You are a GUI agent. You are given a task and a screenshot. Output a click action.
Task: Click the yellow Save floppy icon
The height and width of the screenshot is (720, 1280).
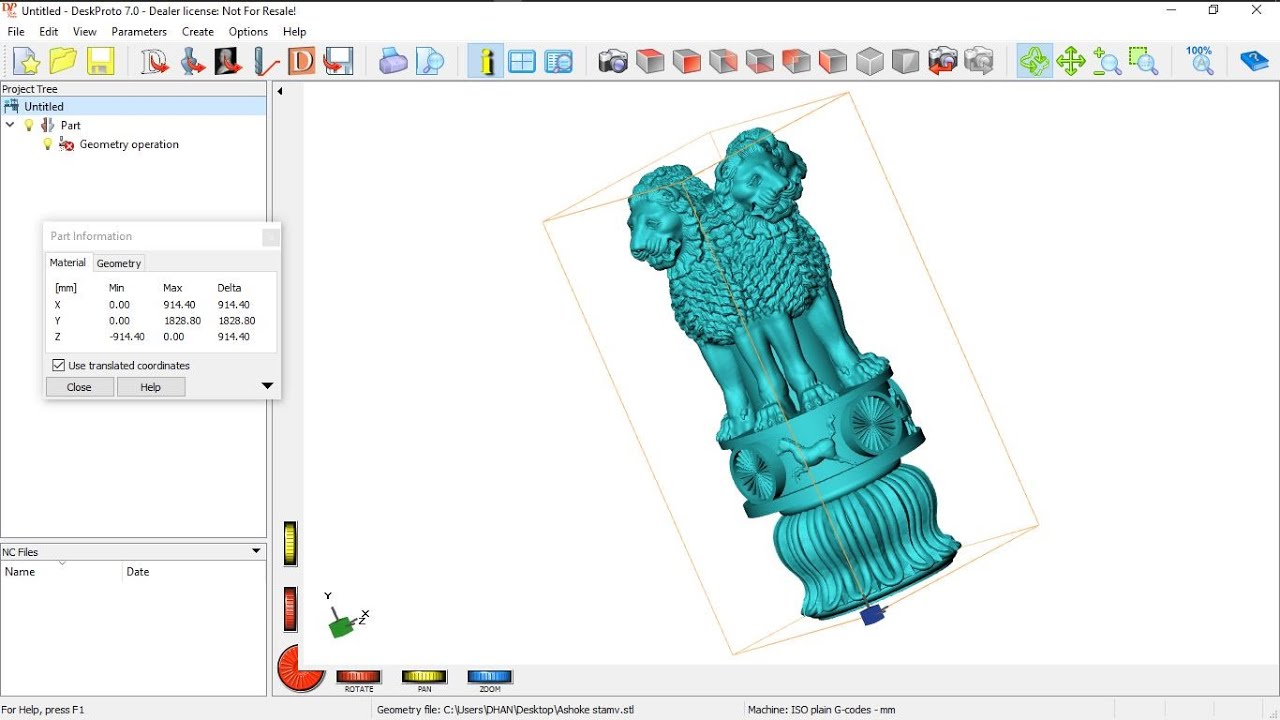[100, 62]
